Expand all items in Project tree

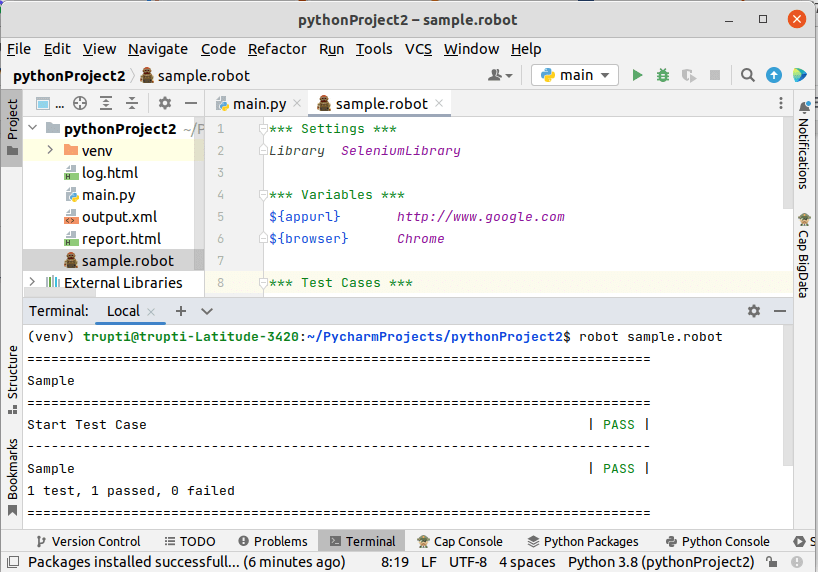click(106, 103)
